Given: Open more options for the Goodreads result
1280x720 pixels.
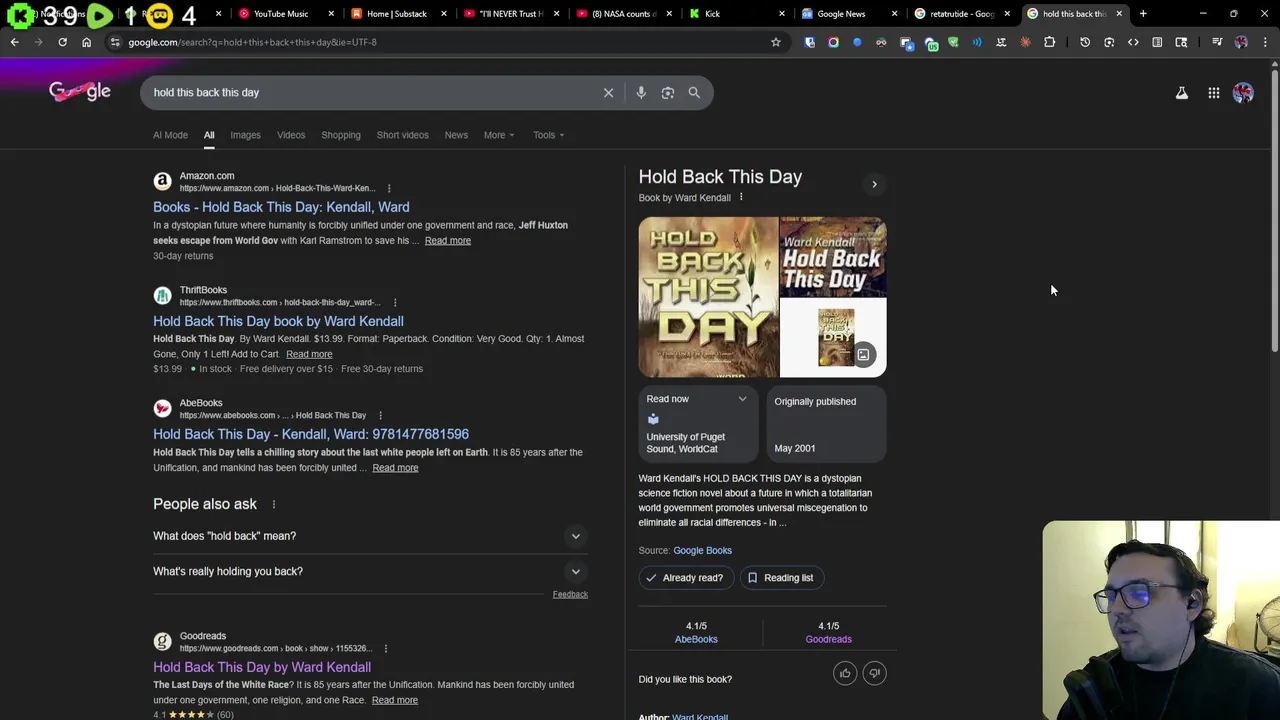Looking at the screenshot, I should tap(385, 648).
